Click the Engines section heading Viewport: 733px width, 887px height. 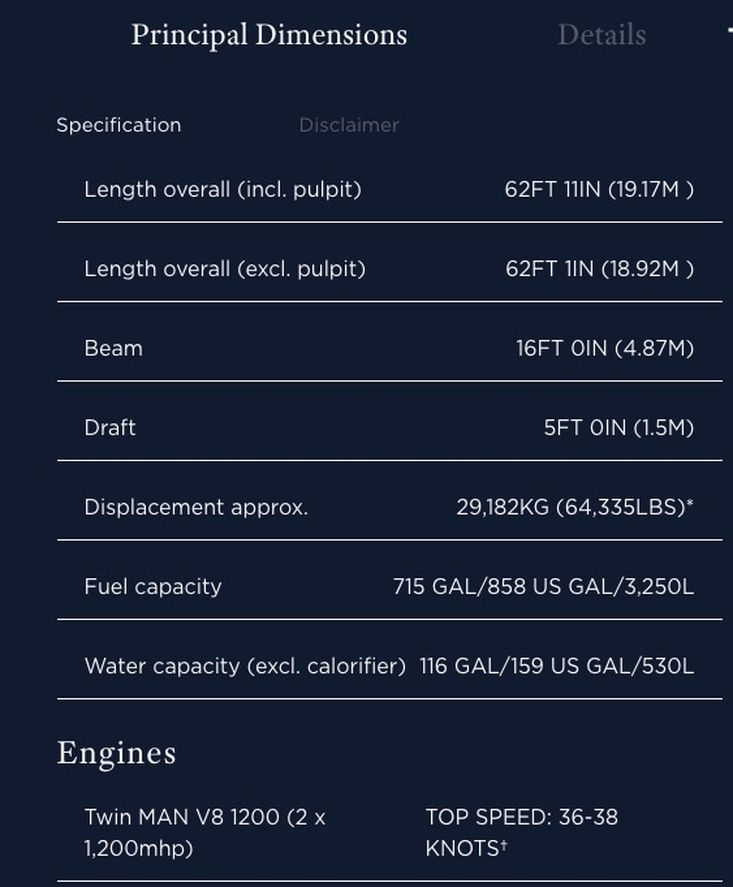click(x=117, y=753)
